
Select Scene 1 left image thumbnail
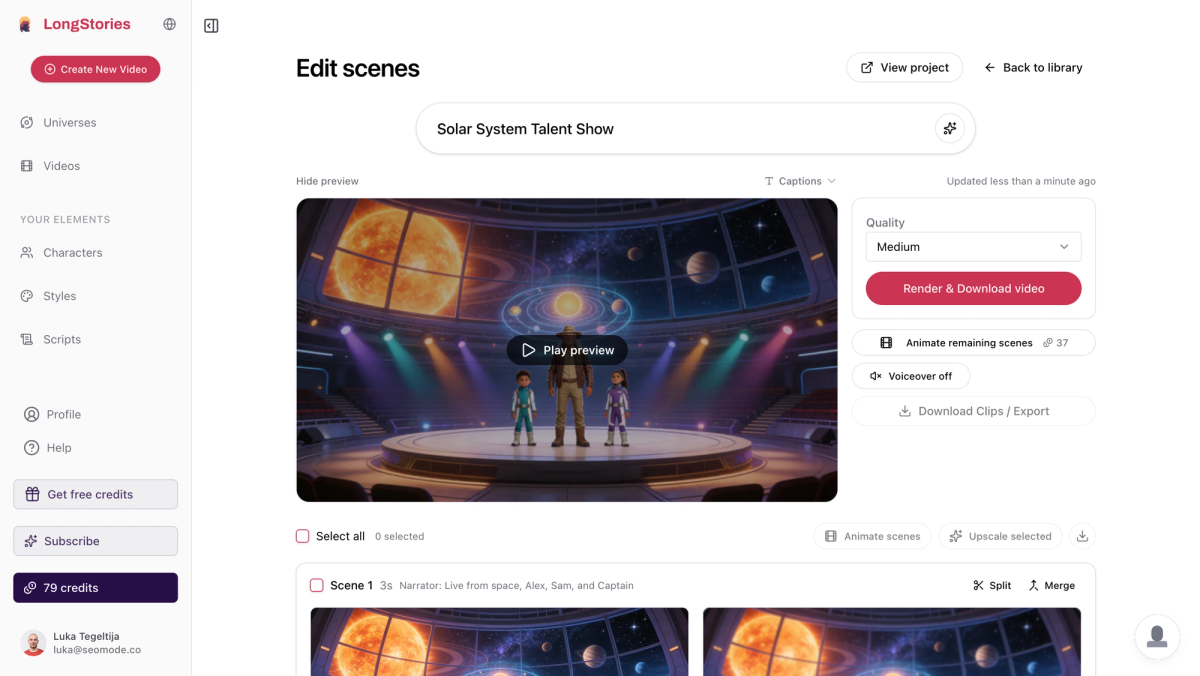(x=499, y=641)
